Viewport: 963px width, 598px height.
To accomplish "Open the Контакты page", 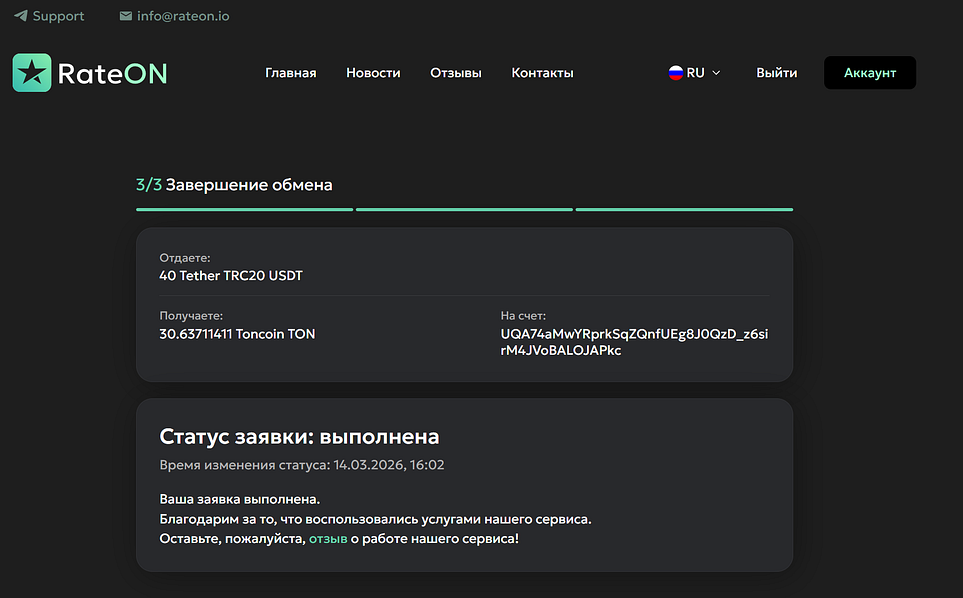I will point(542,73).
